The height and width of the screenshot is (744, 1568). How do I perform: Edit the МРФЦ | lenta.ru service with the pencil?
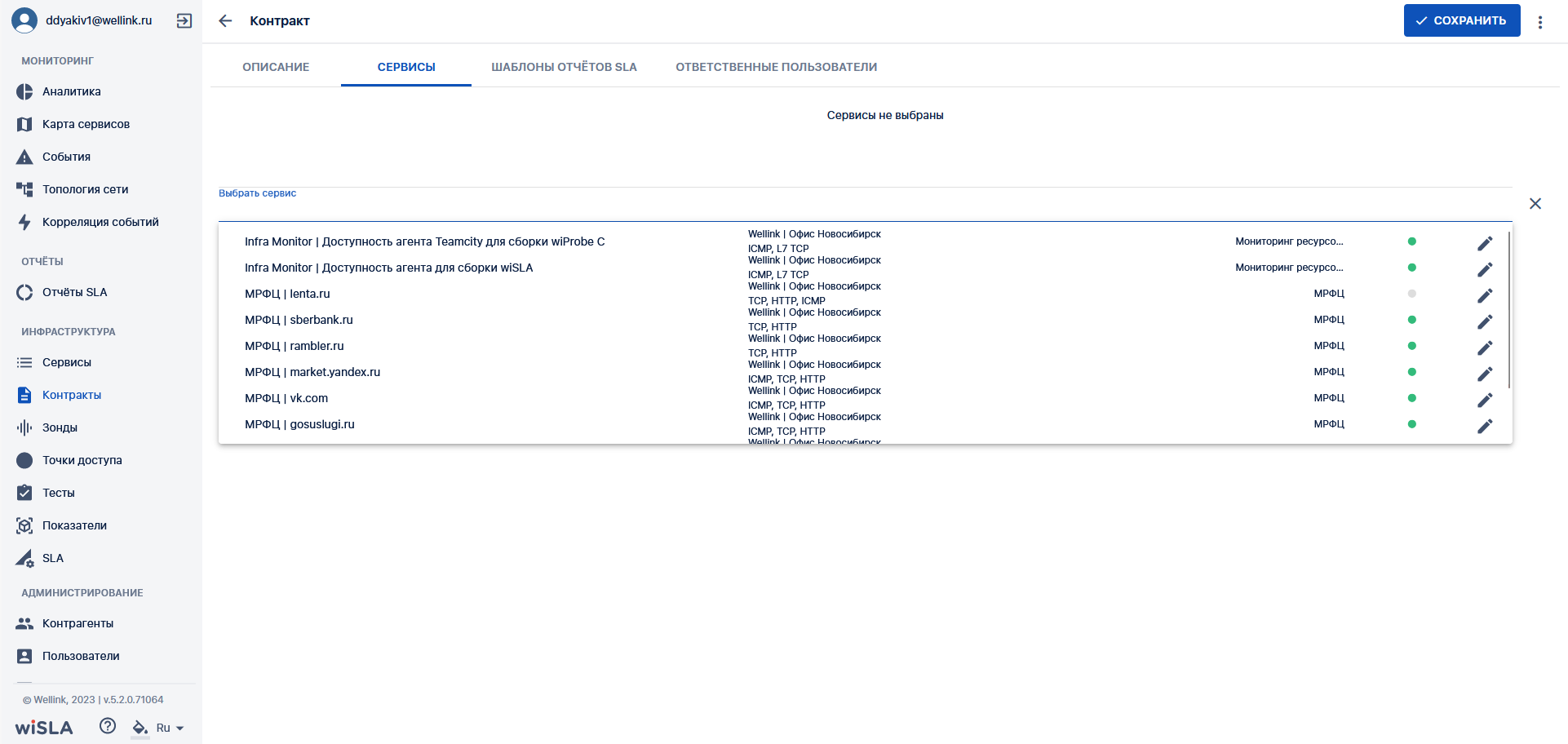click(1485, 295)
